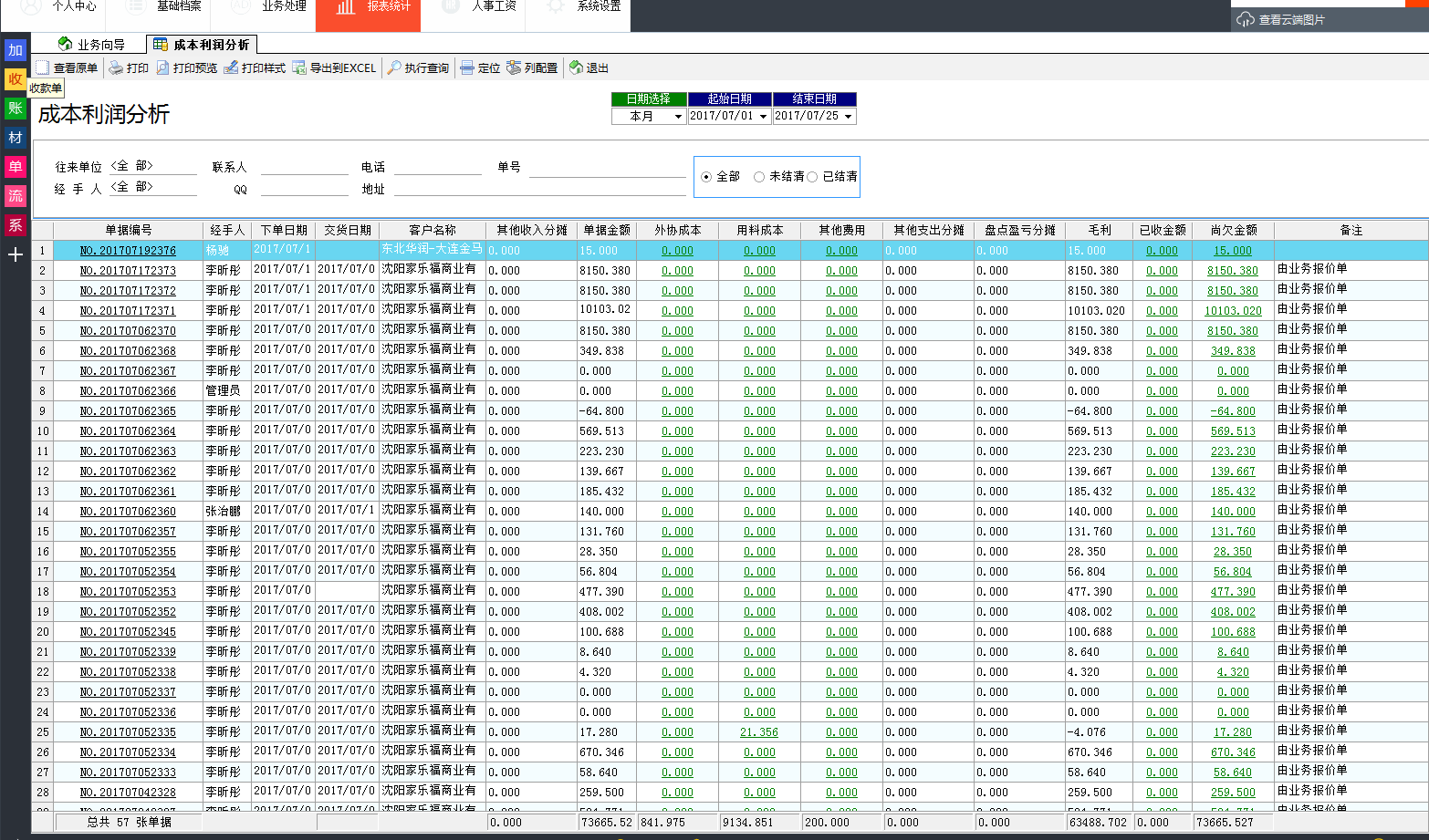1429x840 pixels.
Task: Click the 打印 printer icon
Action: coord(117,67)
